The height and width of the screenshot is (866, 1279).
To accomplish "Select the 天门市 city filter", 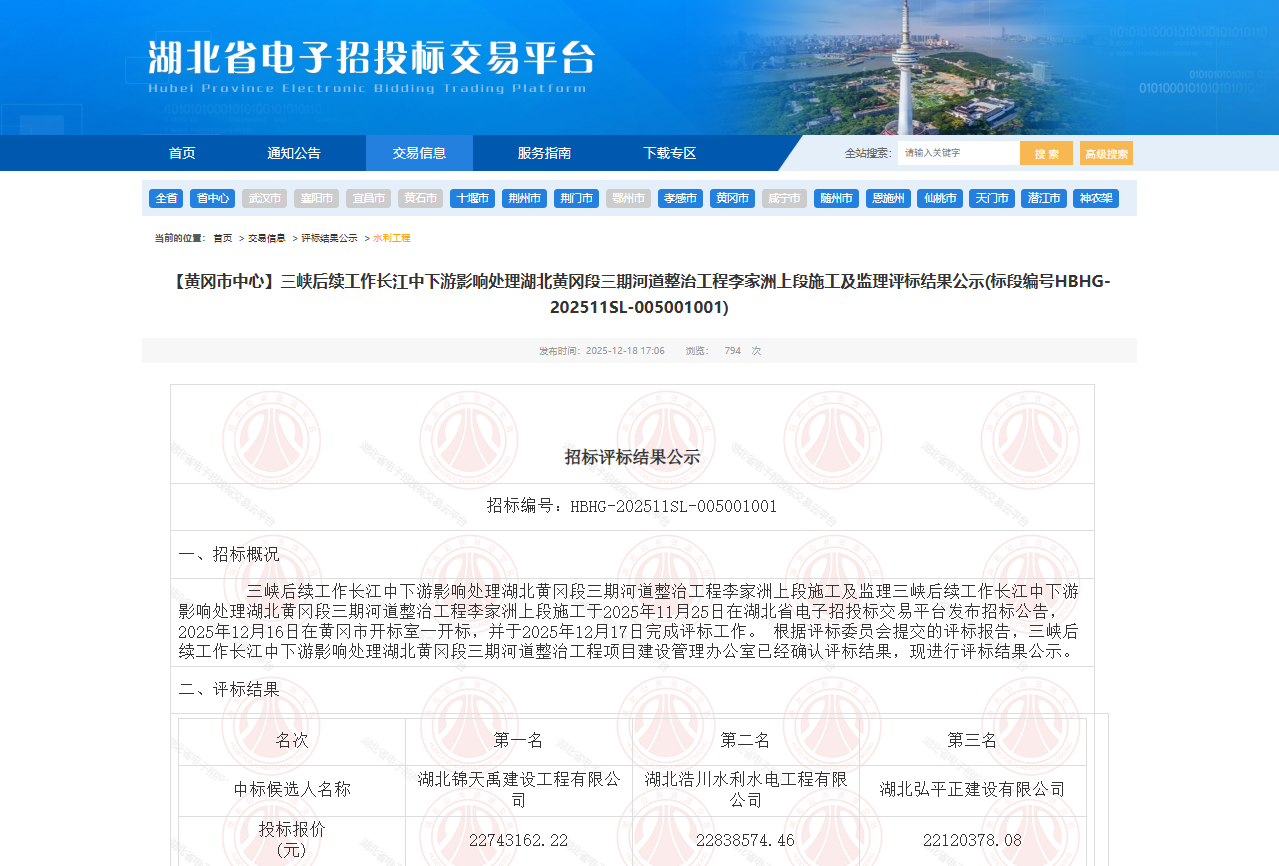I will pyautogui.click(x=991, y=198).
